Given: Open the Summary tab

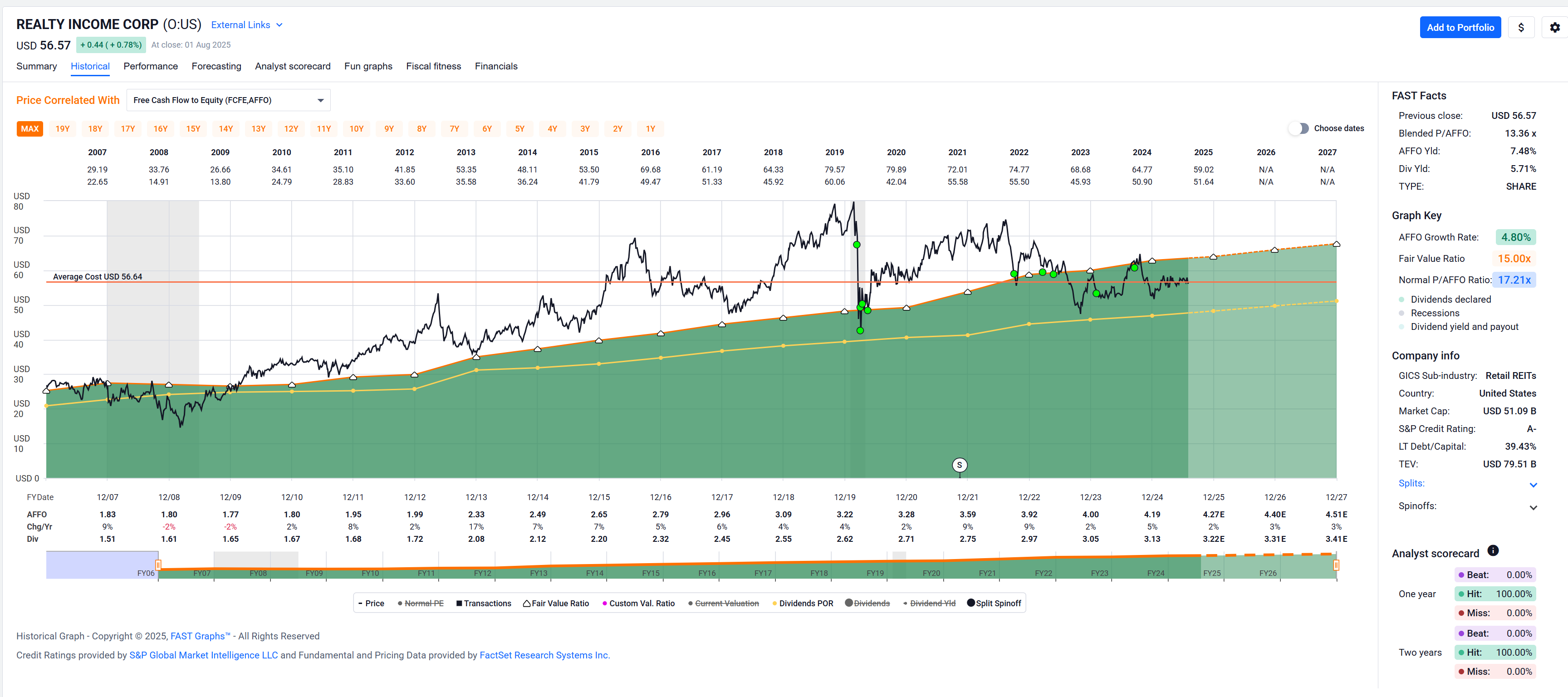Looking at the screenshot, I should (36, 66).
